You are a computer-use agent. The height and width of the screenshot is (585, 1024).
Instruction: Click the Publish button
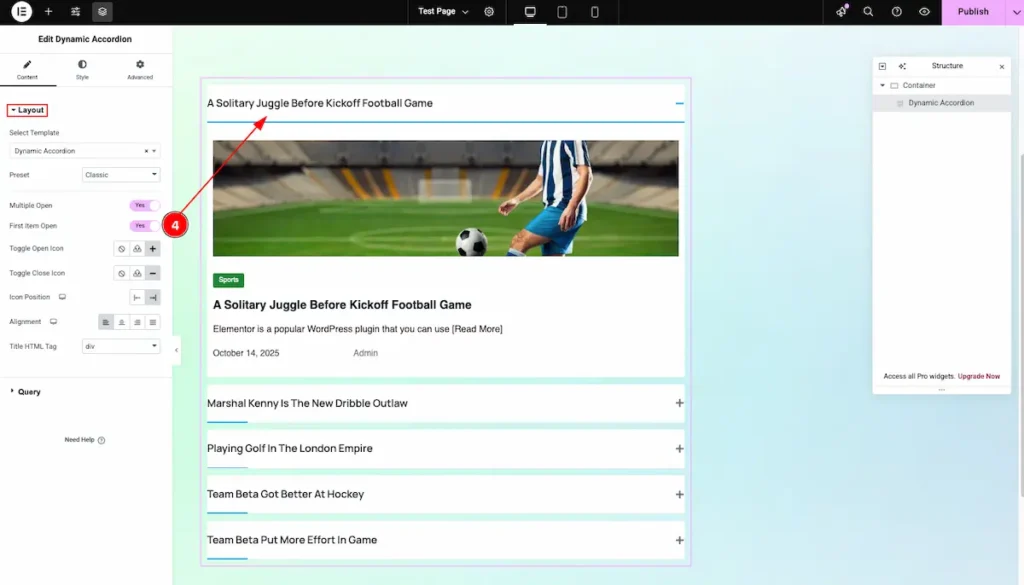coord(972,12)
